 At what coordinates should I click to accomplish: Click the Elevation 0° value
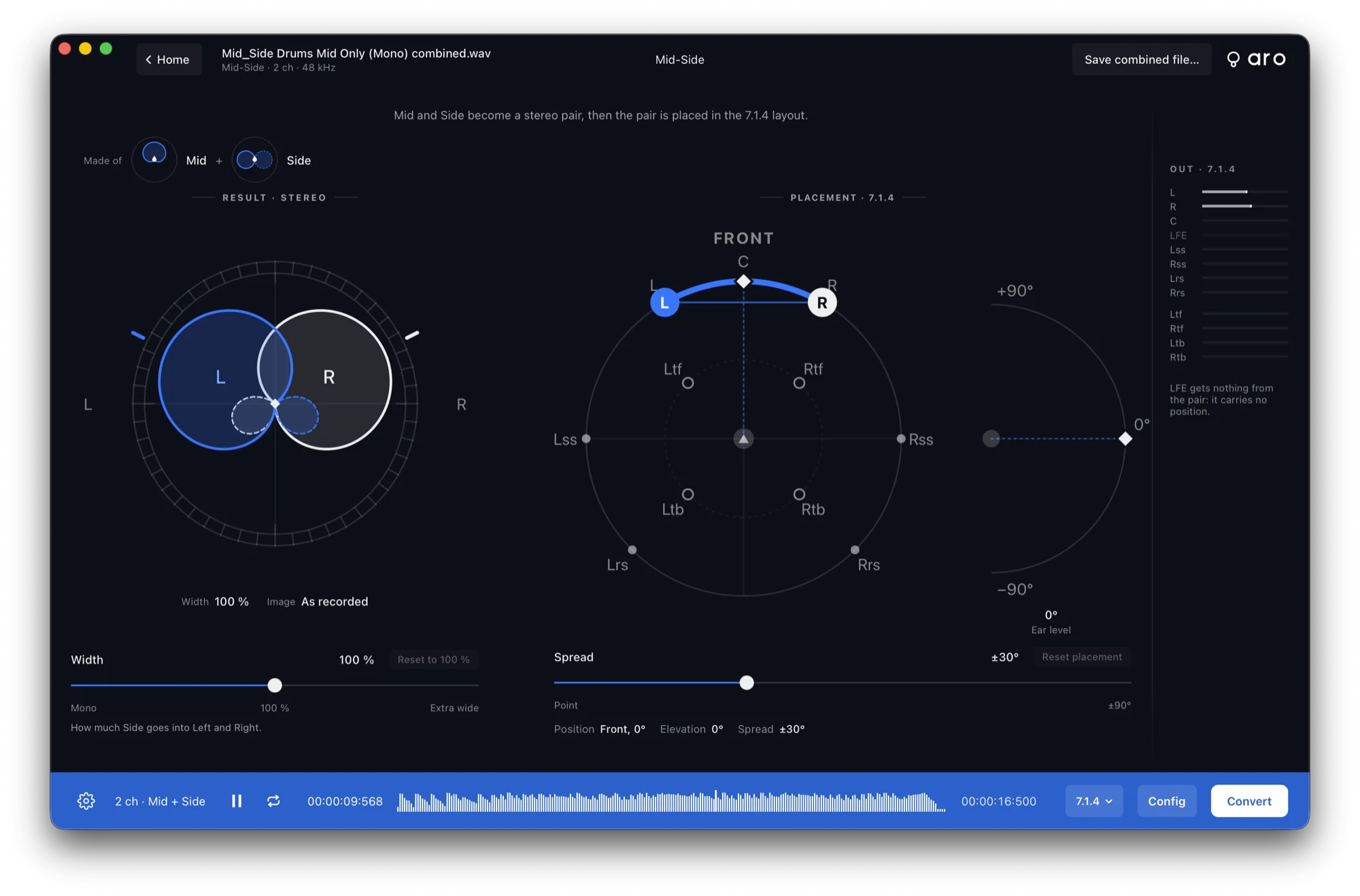click(x=717, y=729)
